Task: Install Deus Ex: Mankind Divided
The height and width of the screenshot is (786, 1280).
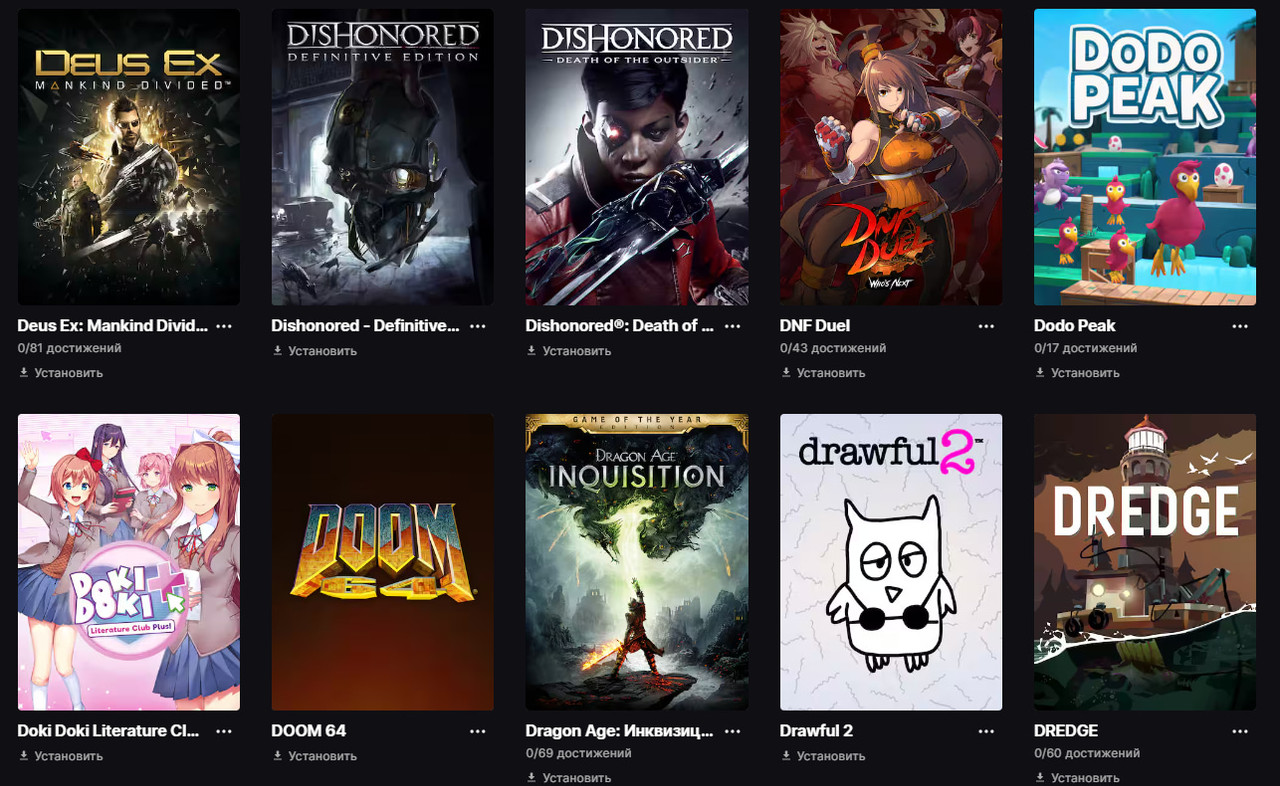Action: [x=60, y=373]
